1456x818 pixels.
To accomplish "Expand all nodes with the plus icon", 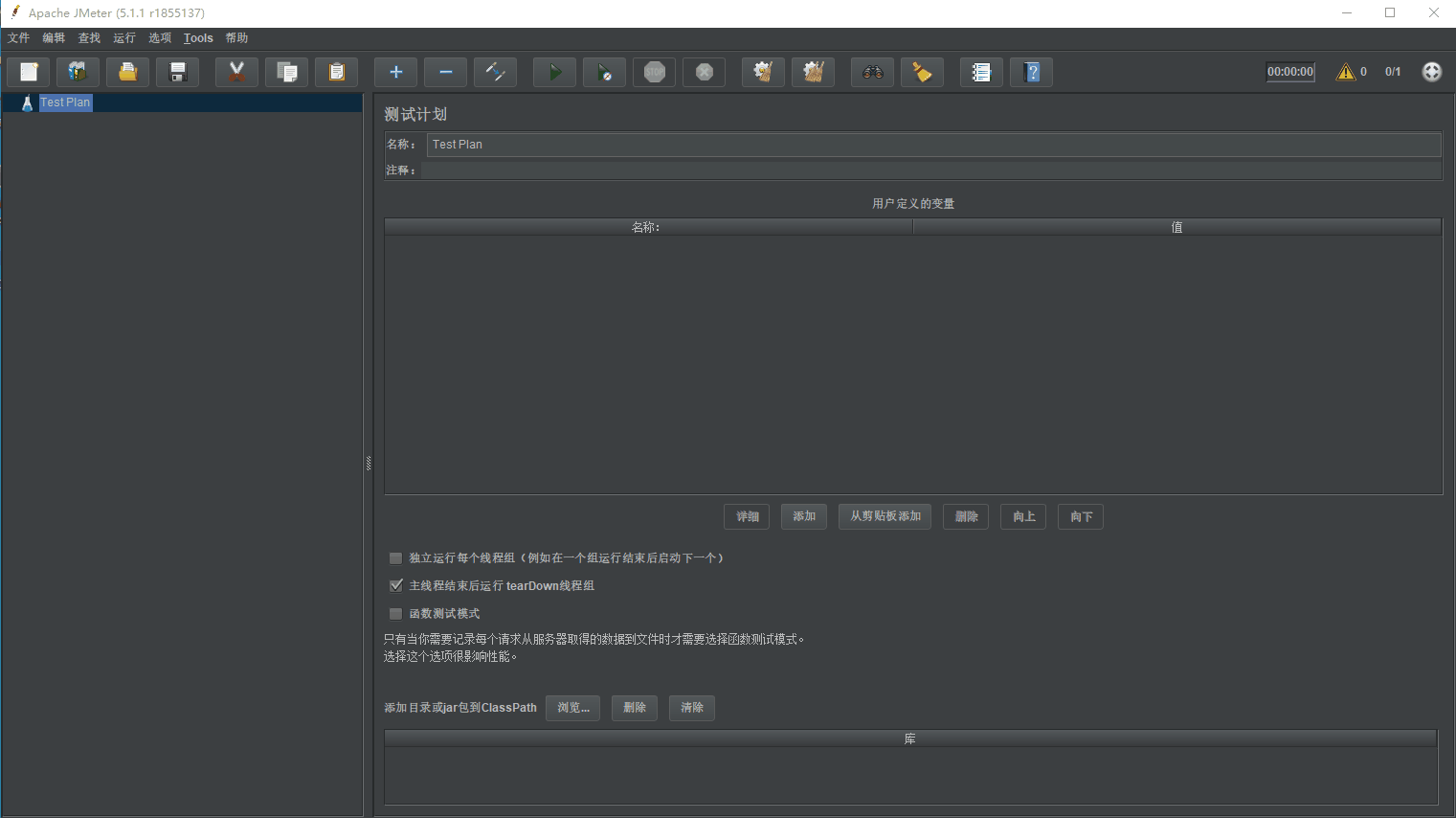I will pyautogui.click(x=395, y=72).
